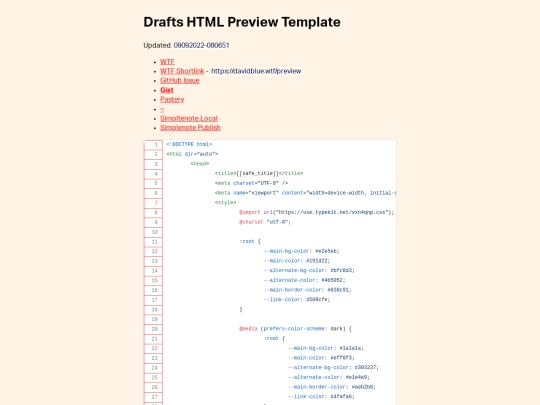The image size is (540, 405).
Task: Click --main-border-color: #838c91 line
Action: click(308, 290)
